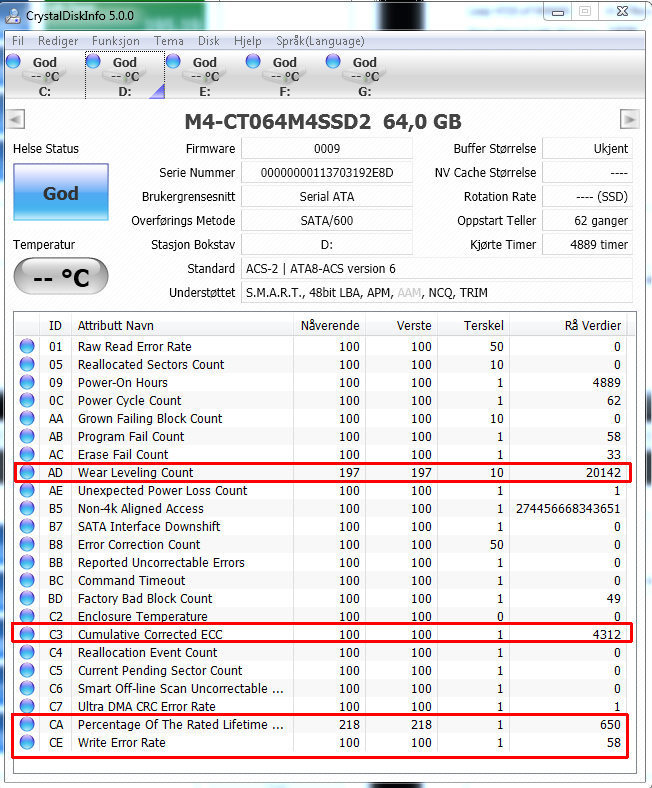This screenshot has height=788, width=652.
Task: Click the Overførings Metode SATA/600 field
Action: (327, 221)
